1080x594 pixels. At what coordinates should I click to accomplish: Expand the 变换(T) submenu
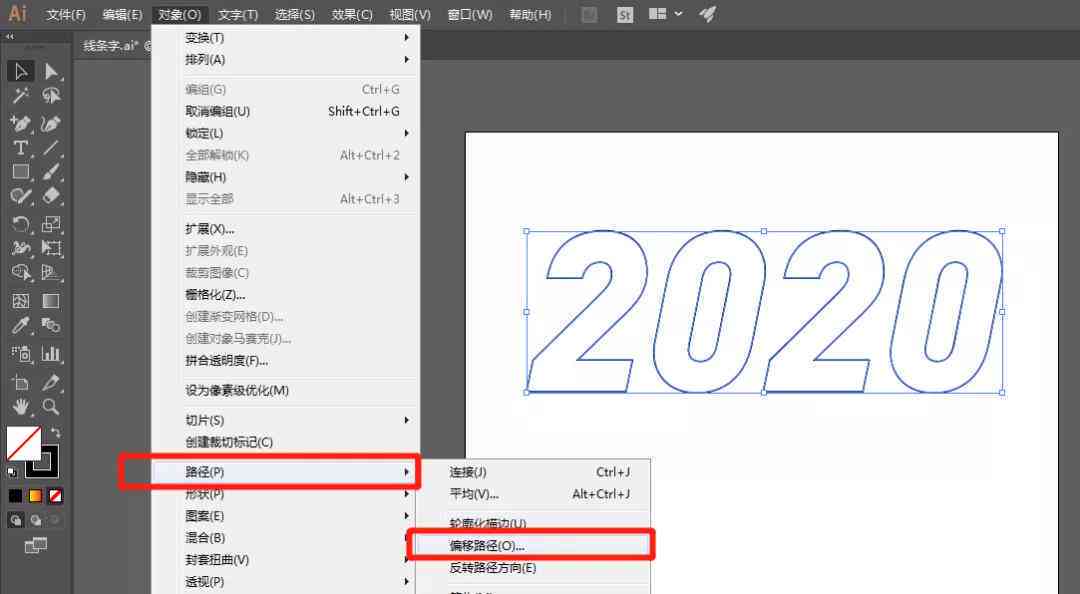(x=286, y=37)
